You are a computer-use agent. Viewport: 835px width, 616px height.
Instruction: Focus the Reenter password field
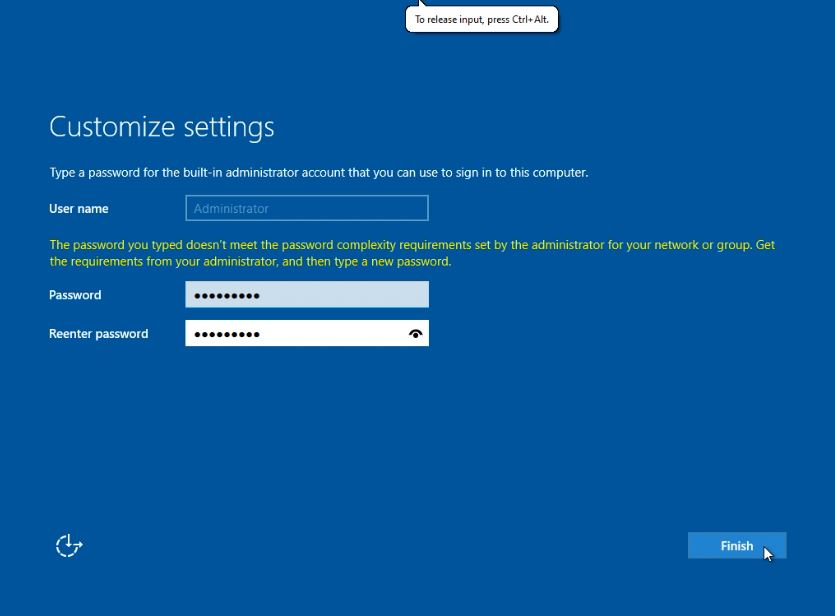click(307, 333)
